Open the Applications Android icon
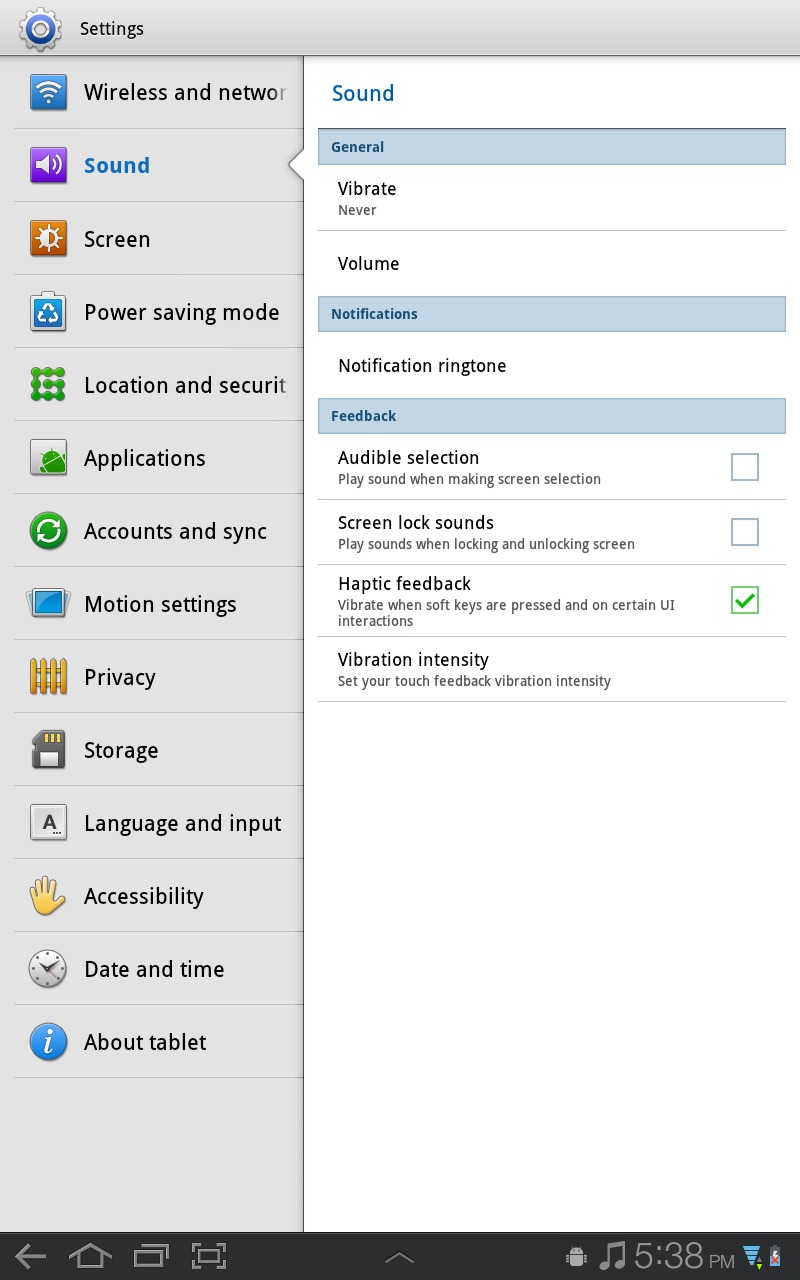Image resolution: width=800 pixels, height=1280 pixels. pyautogui.click(x=48, y=458)
